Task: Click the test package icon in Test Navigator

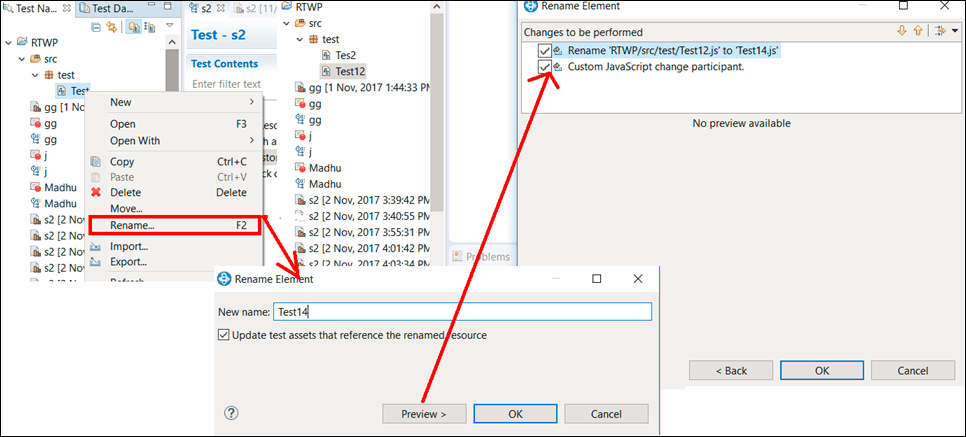Action: coord(48,75)
